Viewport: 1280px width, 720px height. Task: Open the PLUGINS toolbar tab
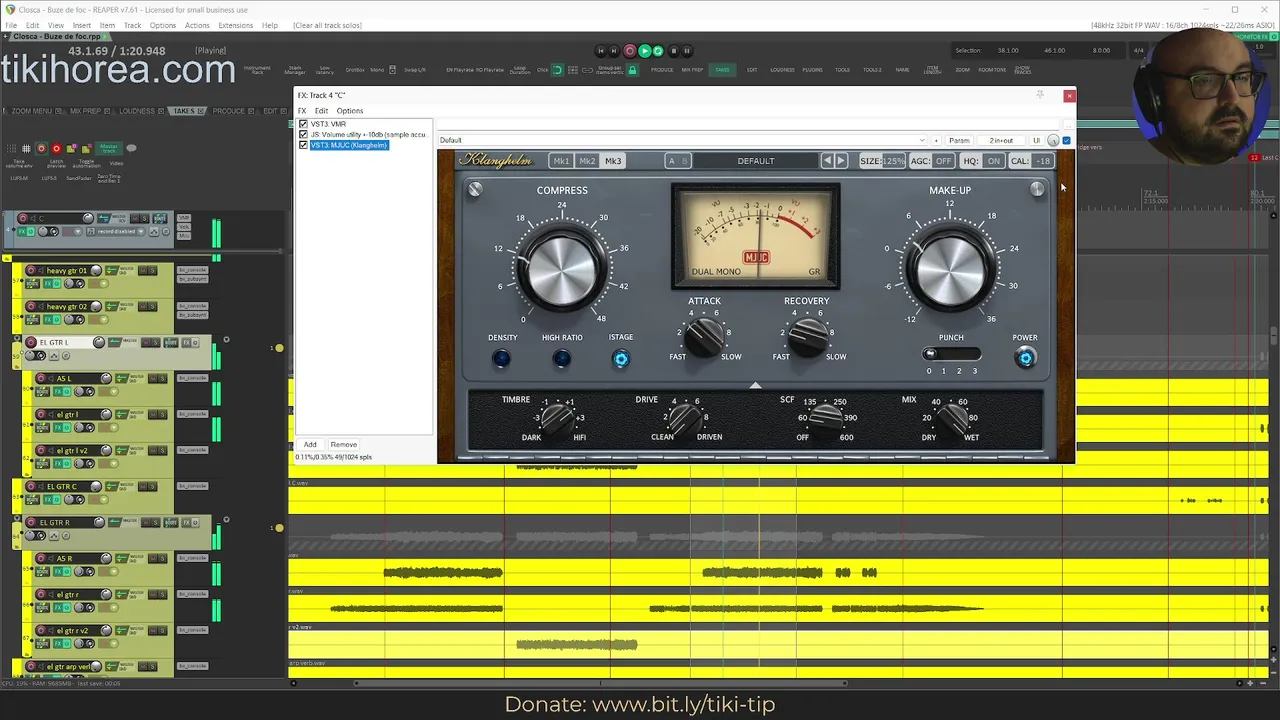812,70
